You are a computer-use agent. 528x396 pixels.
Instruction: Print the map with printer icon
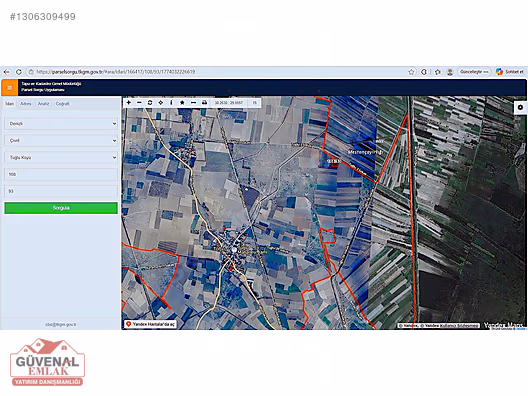coord(204,102)
